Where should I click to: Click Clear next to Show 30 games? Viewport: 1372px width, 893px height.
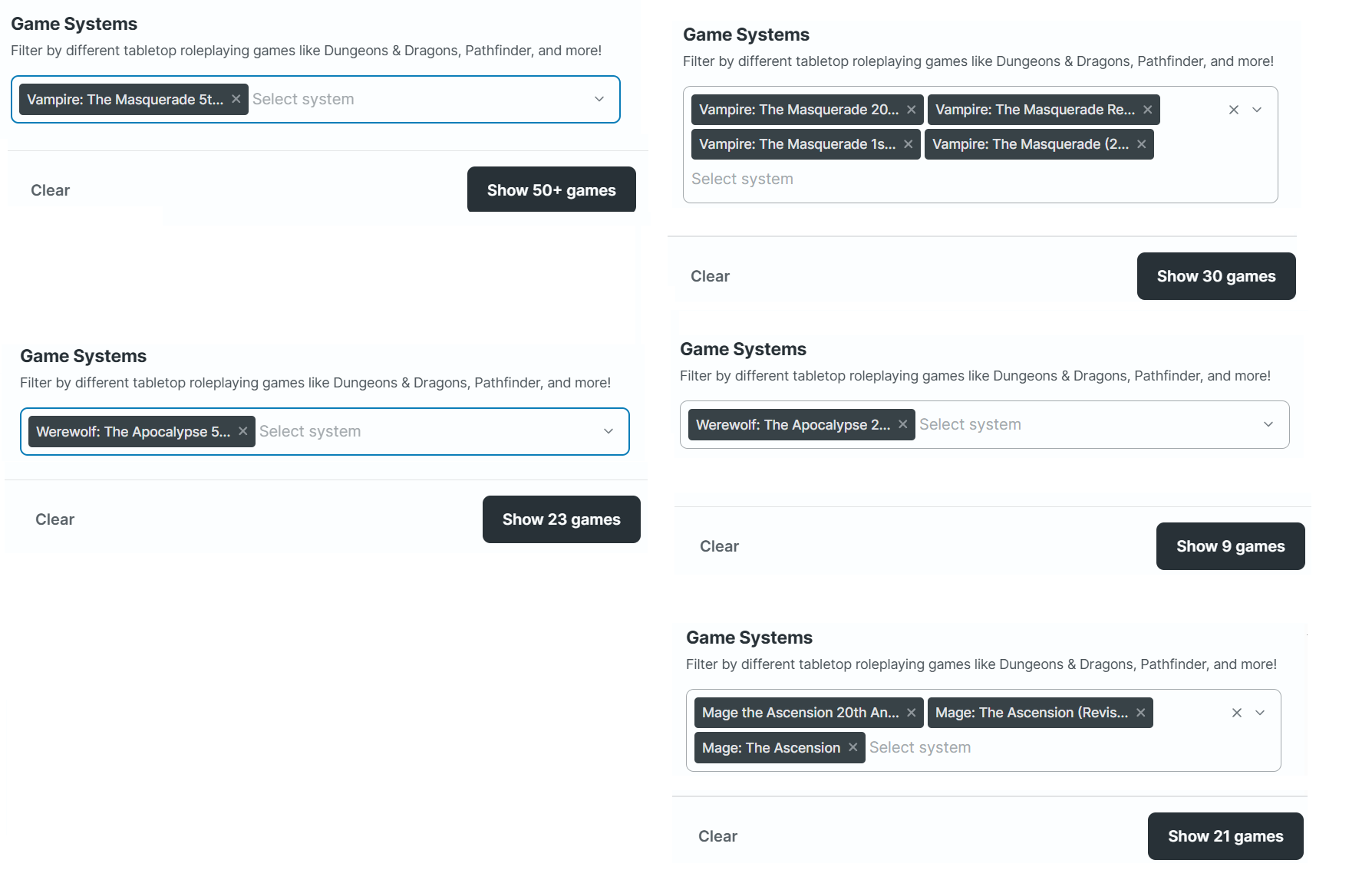[x=710, y=276]
